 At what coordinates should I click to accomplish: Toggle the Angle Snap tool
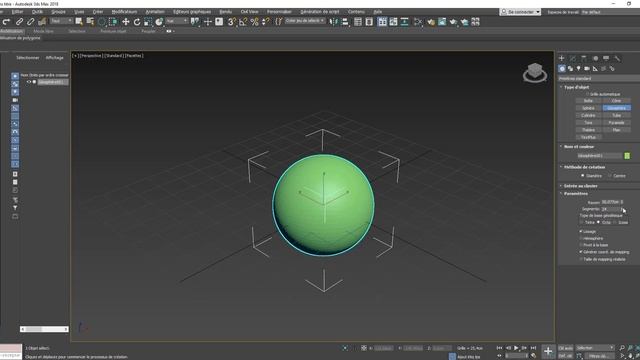pos(243,22)
